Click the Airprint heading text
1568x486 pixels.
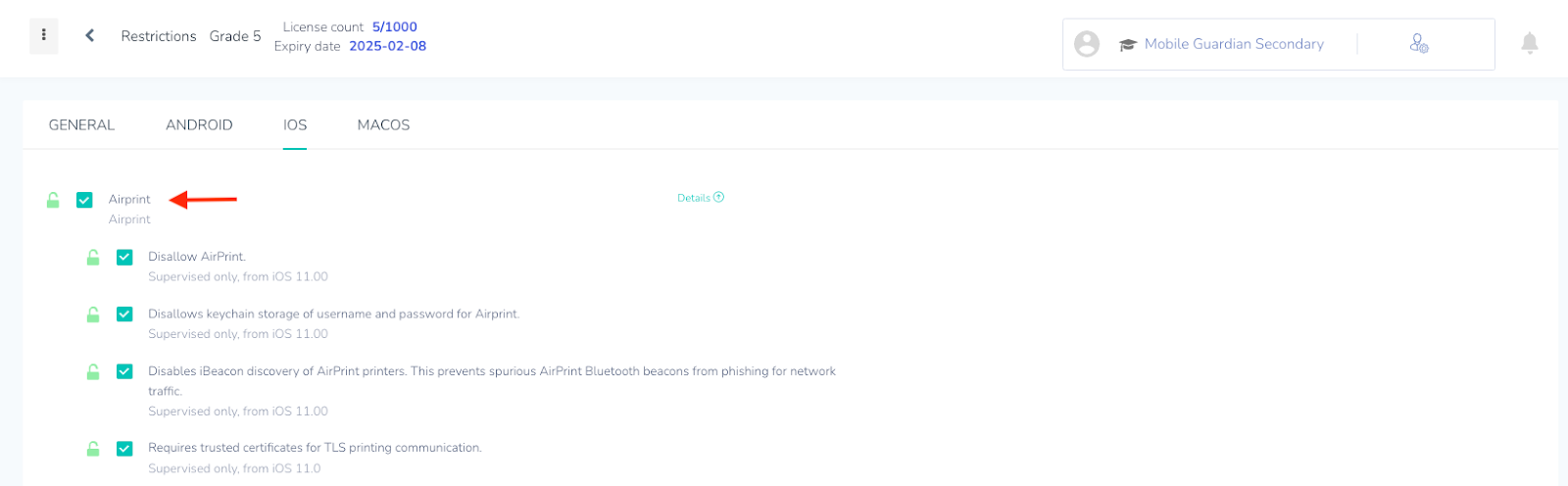129,199
